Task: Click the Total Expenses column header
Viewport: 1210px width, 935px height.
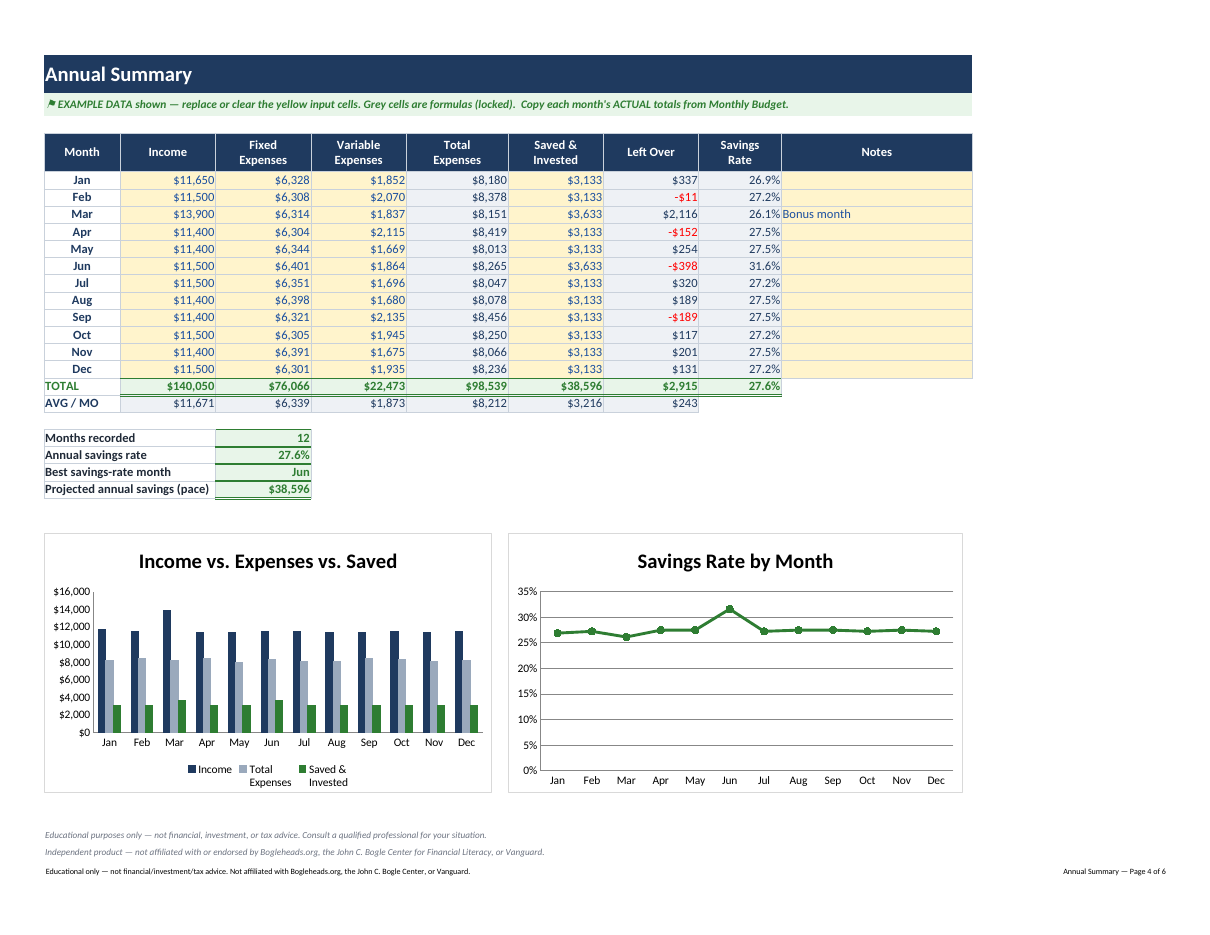Action: point(457,152)
